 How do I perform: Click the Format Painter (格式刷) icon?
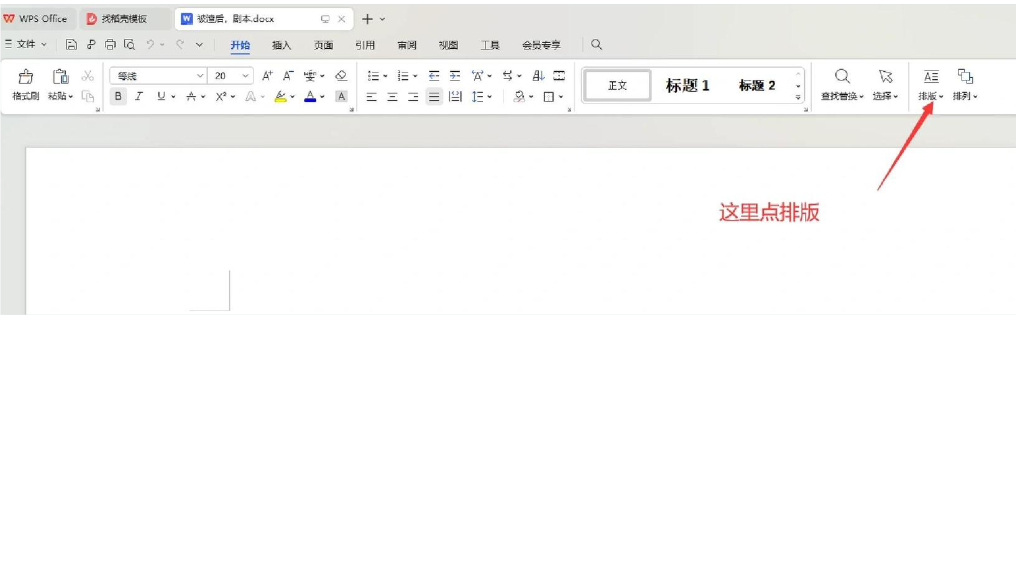tap(26, 77)
